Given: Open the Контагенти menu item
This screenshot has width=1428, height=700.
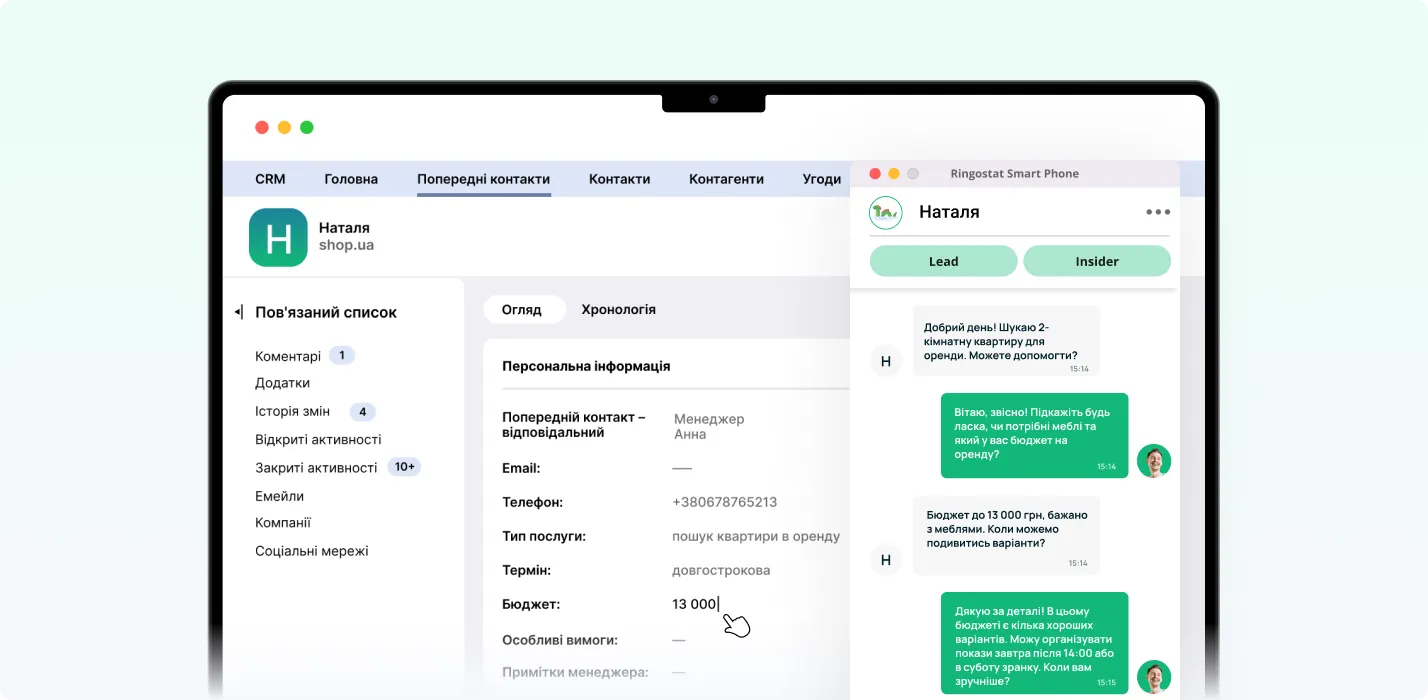Looking at the screenshot, I should 726,179.
